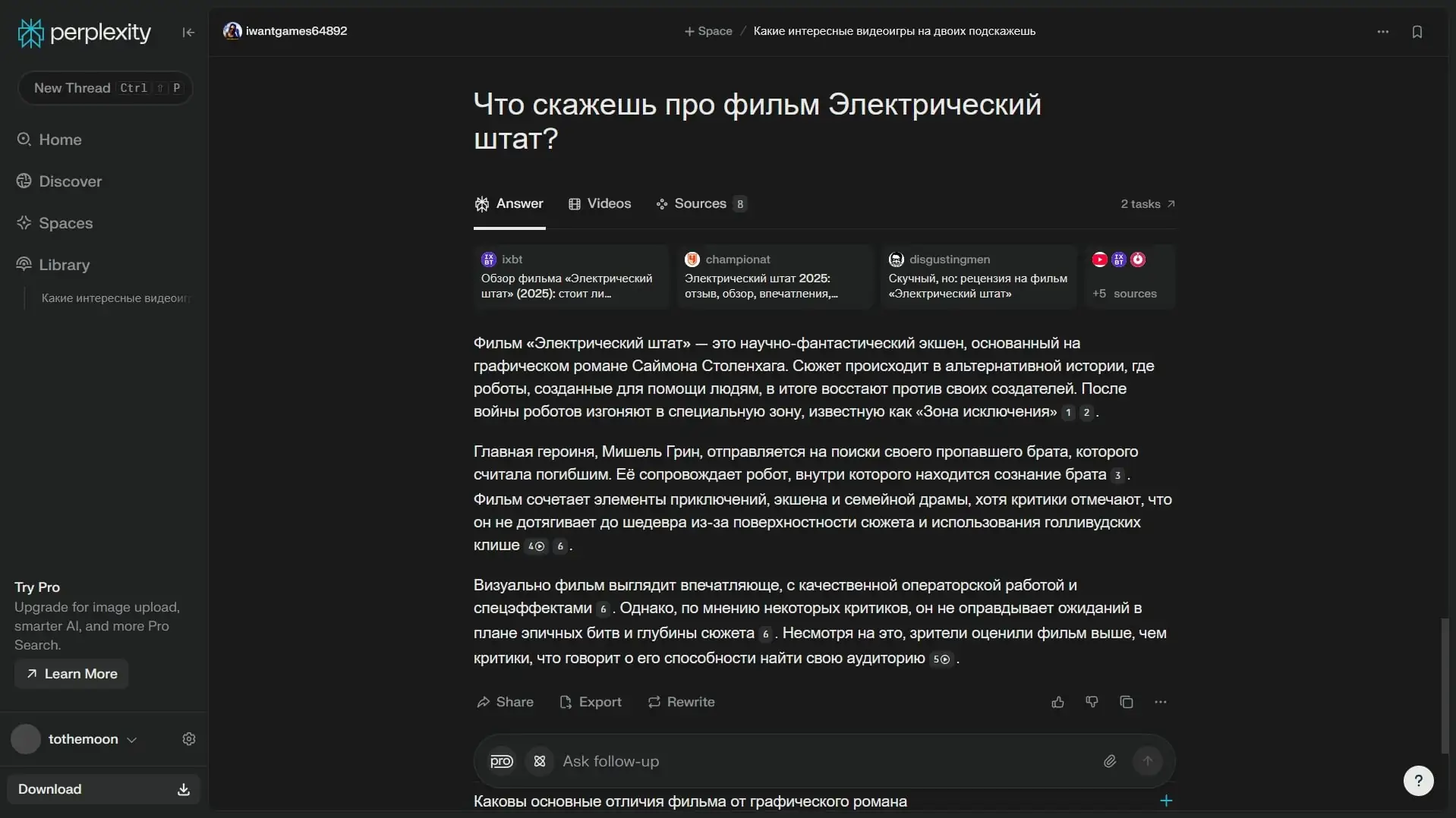Bookmark this thread
Screen dimensions: 1456x818
1417,32
